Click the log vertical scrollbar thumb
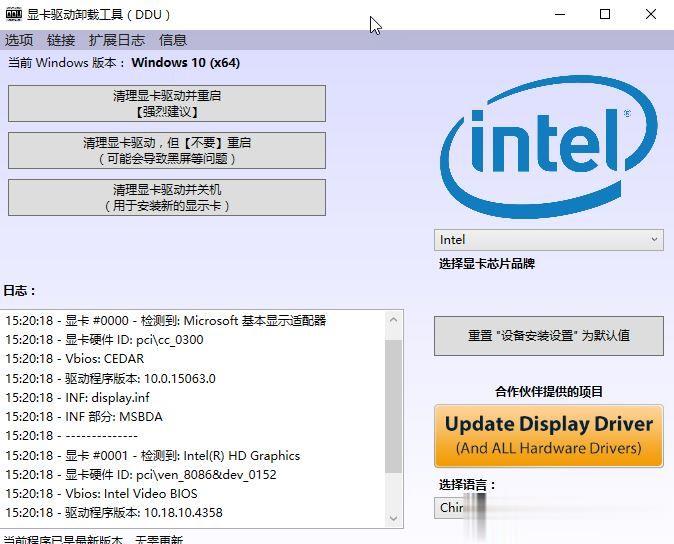674x544 pixels. point(393,406)
